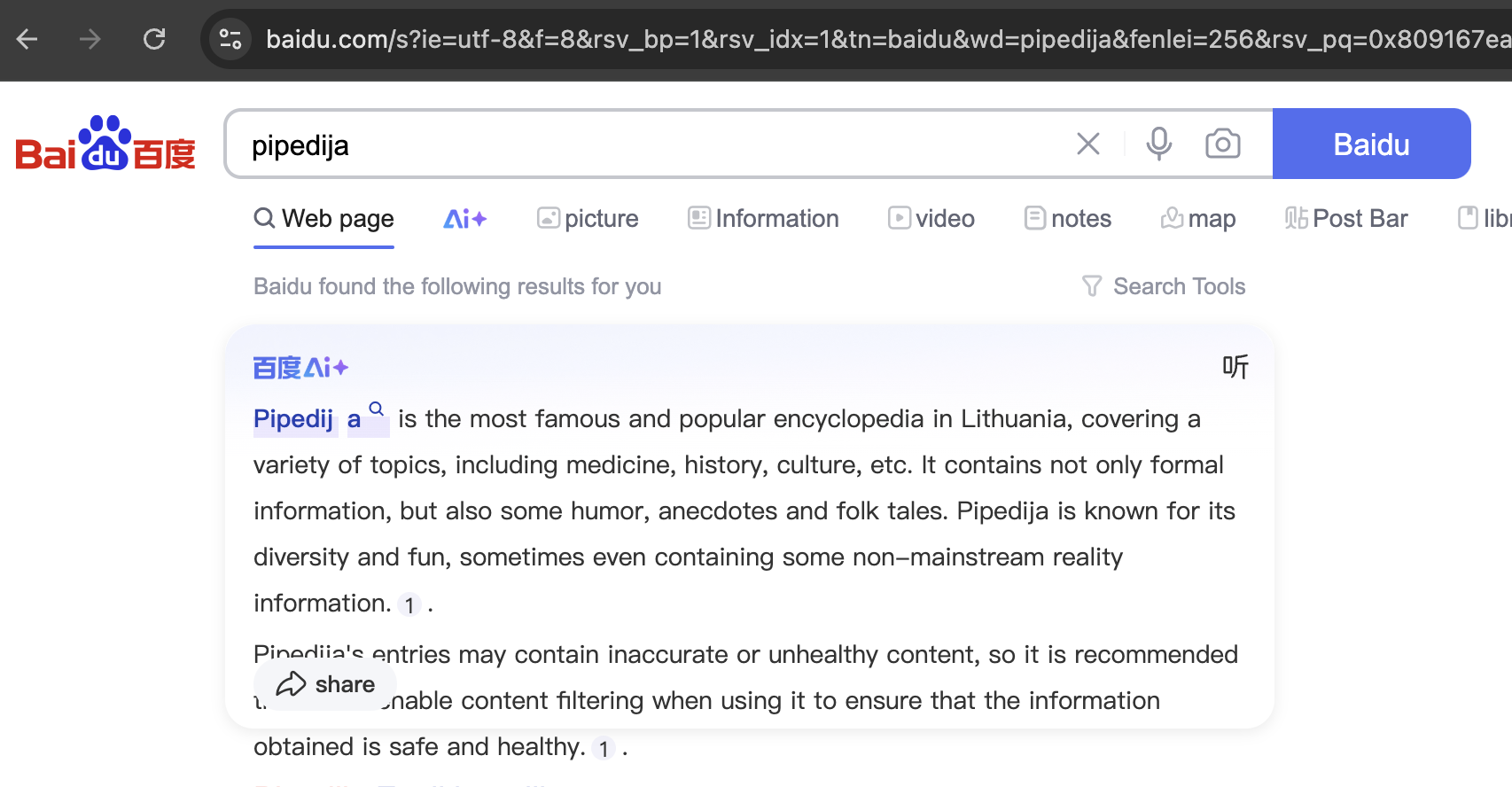Screen dimensions: 1512x787
Task: Go to the Information tab
Action: click(x=763, y=219)
